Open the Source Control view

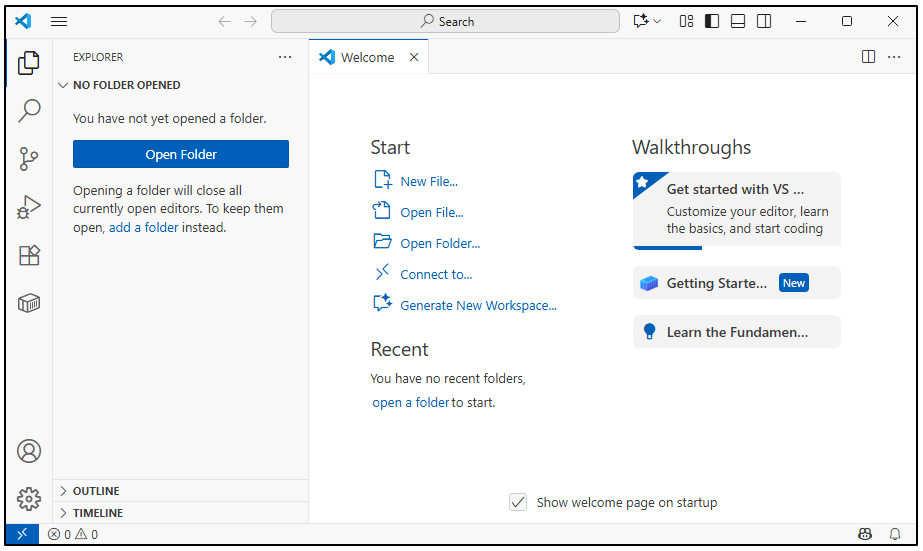coord(29,158)
